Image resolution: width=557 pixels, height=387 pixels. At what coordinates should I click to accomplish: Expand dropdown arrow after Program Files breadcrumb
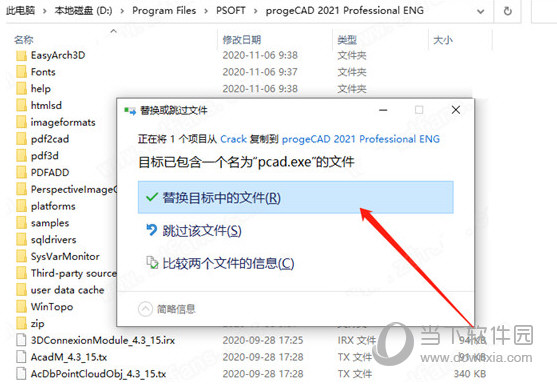(x=206, y=11)
